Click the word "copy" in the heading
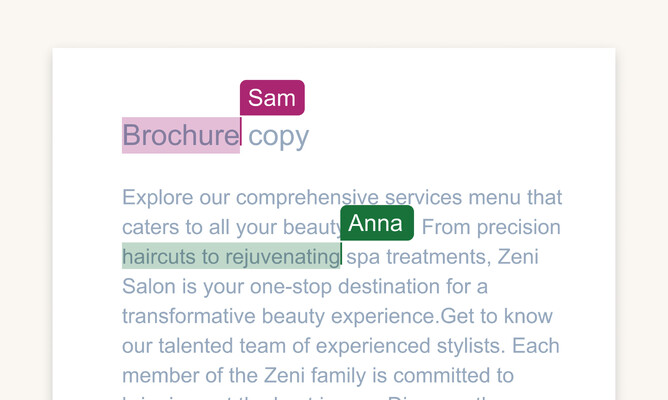Screen dimensions: 668x400 [x=279, y=136]
